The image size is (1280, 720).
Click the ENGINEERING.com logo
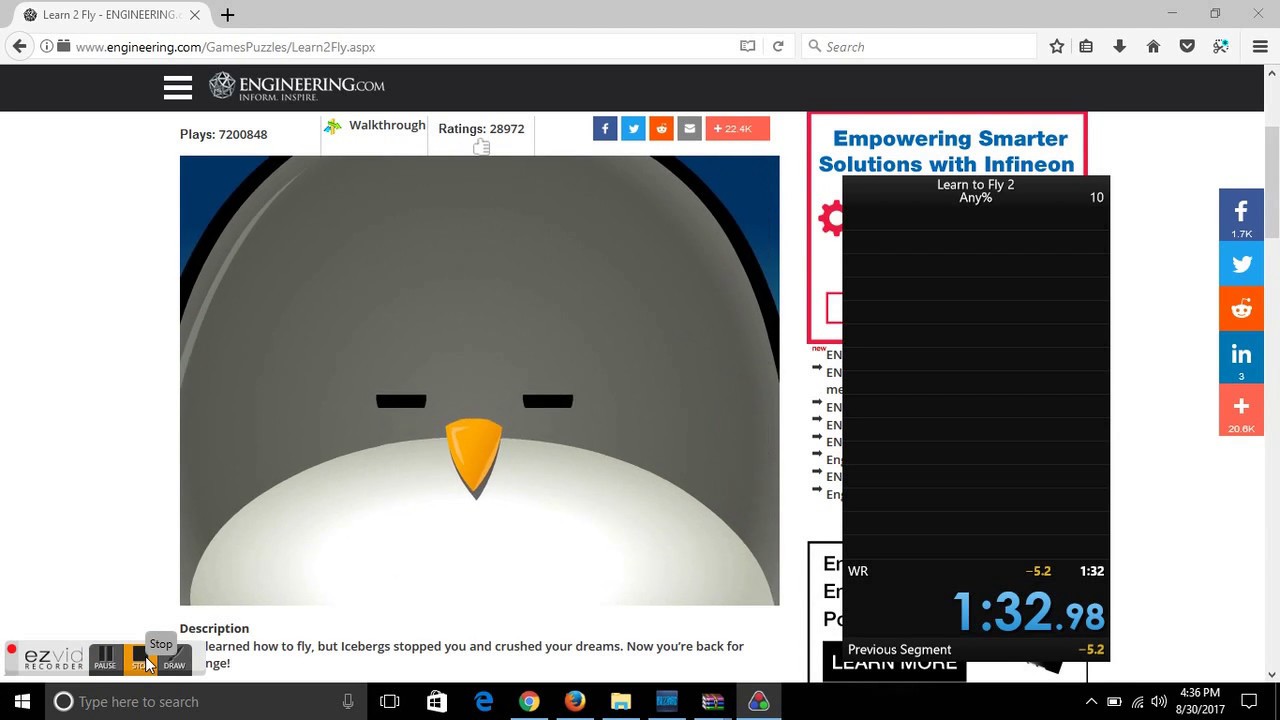296,87
